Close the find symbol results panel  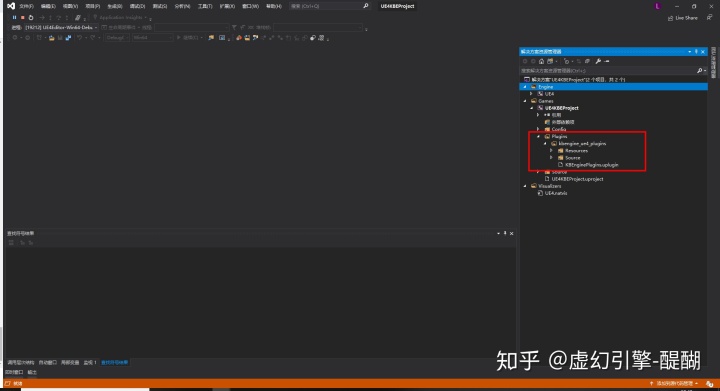[512, 233]
